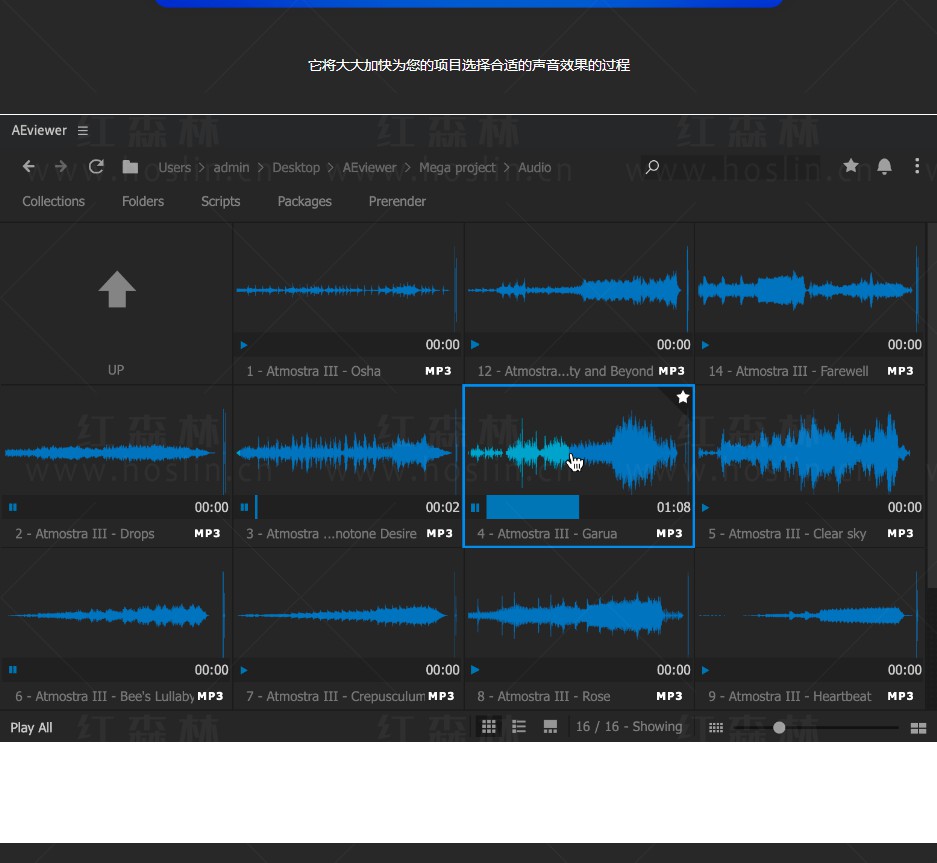
Task: Pause playback of 4 - Atmostra III - Garua
Action: 475,507
